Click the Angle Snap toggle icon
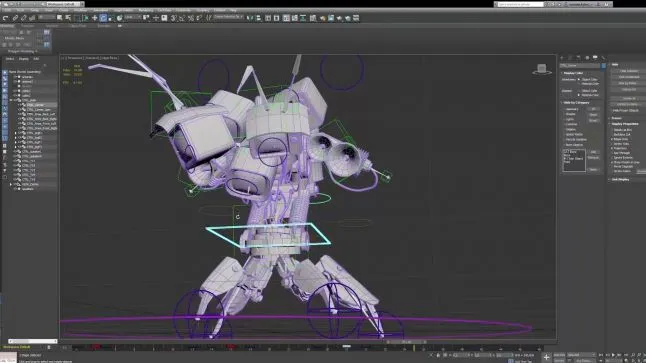 182,18
